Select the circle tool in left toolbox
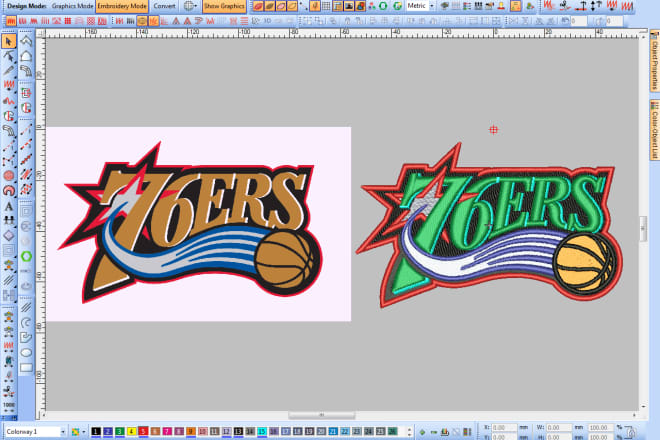Screen dimensions: 660x440 point(8,176)
